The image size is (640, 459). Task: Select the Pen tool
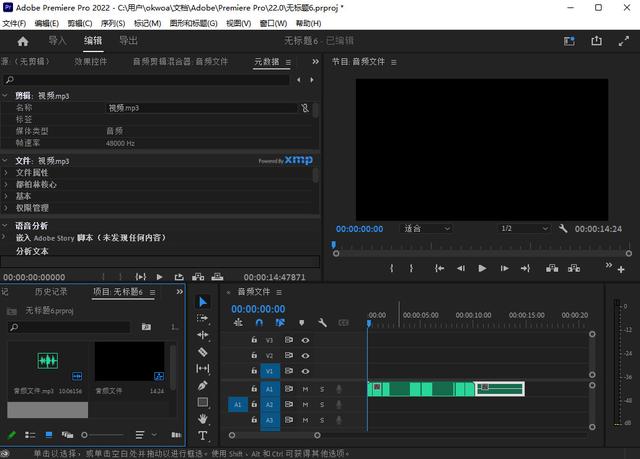[x=202, y=385]
